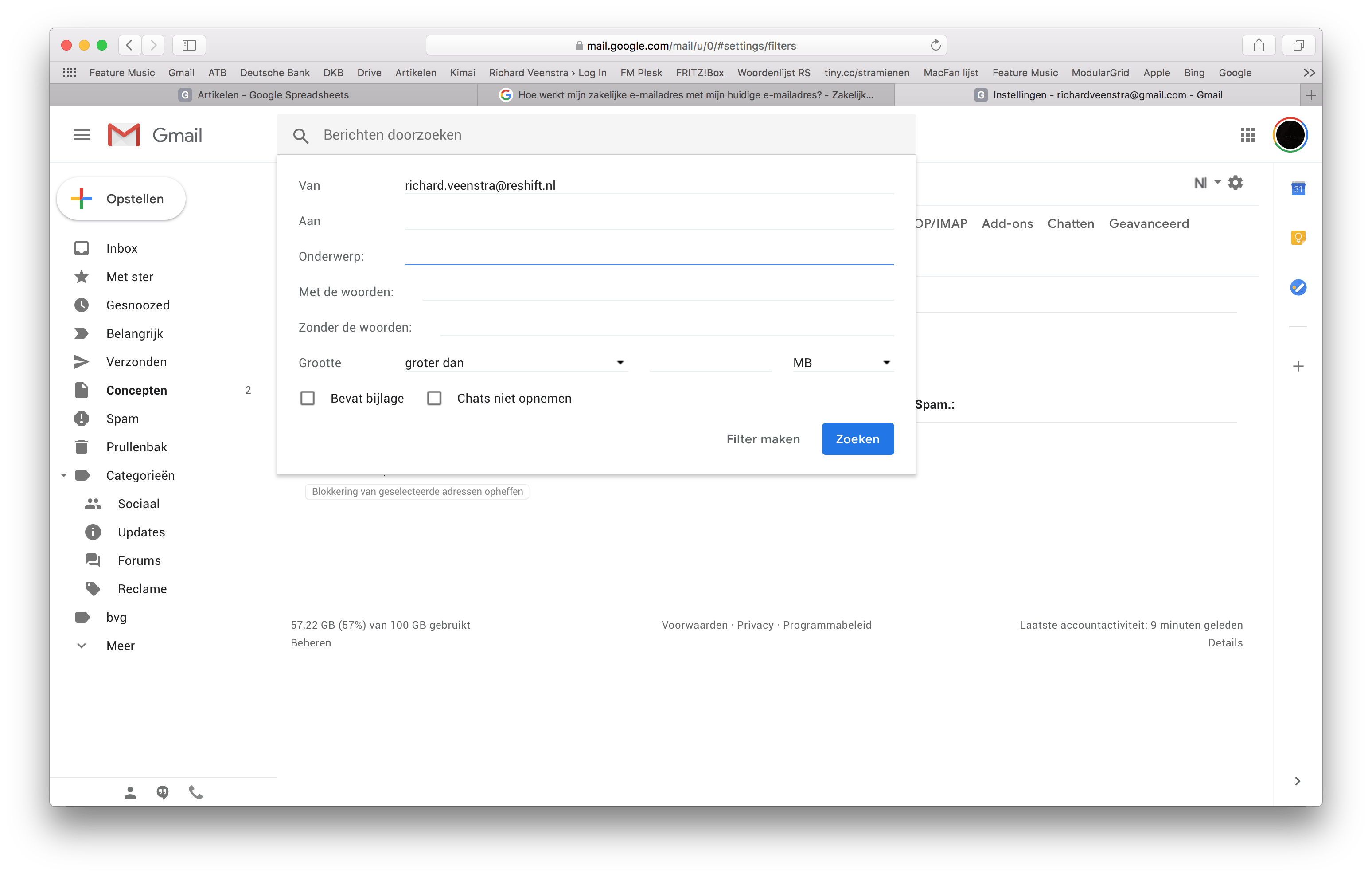
Task: Tick the Chats niet opnemen checkbox
Action: point(434,398)
